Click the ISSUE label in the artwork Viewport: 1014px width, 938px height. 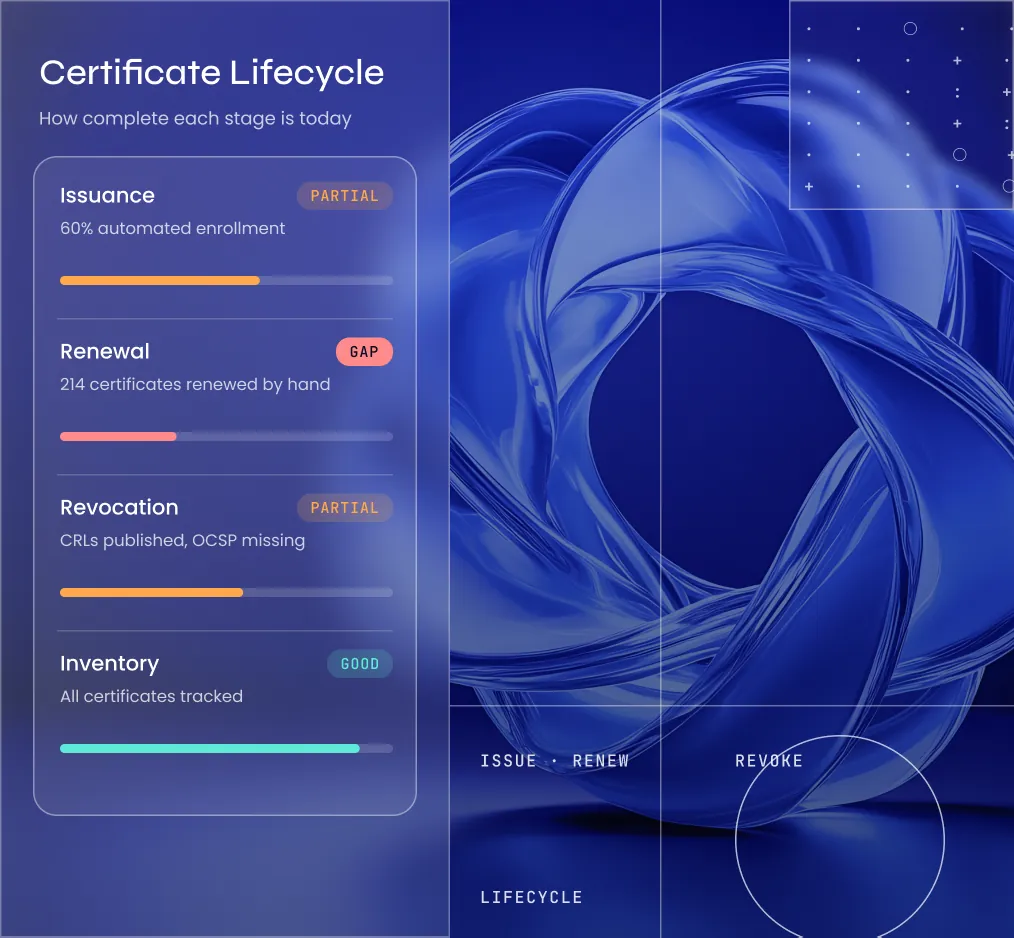tap(508, 761)
